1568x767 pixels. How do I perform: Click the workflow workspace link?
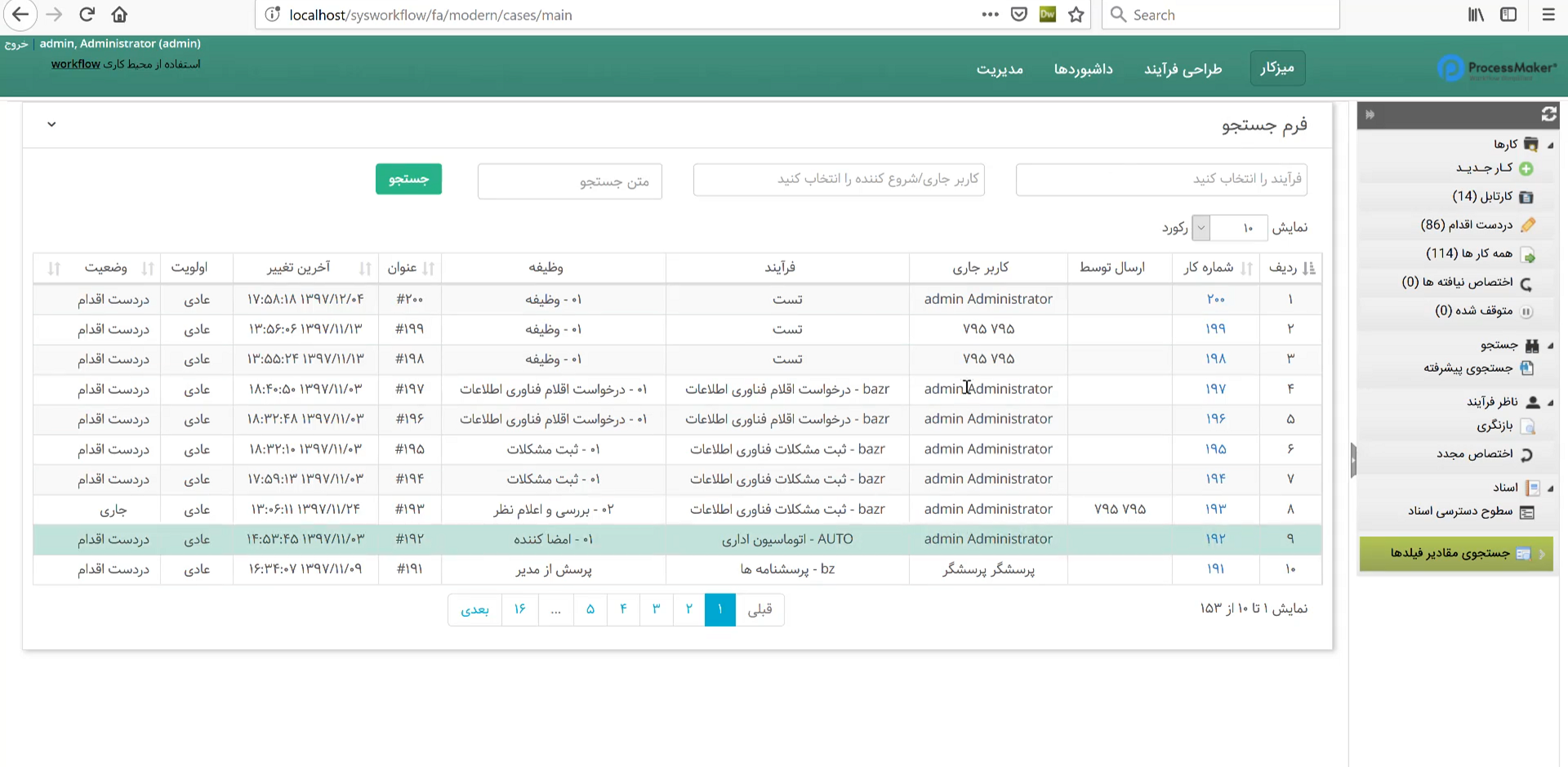click(x=76, y=64)
